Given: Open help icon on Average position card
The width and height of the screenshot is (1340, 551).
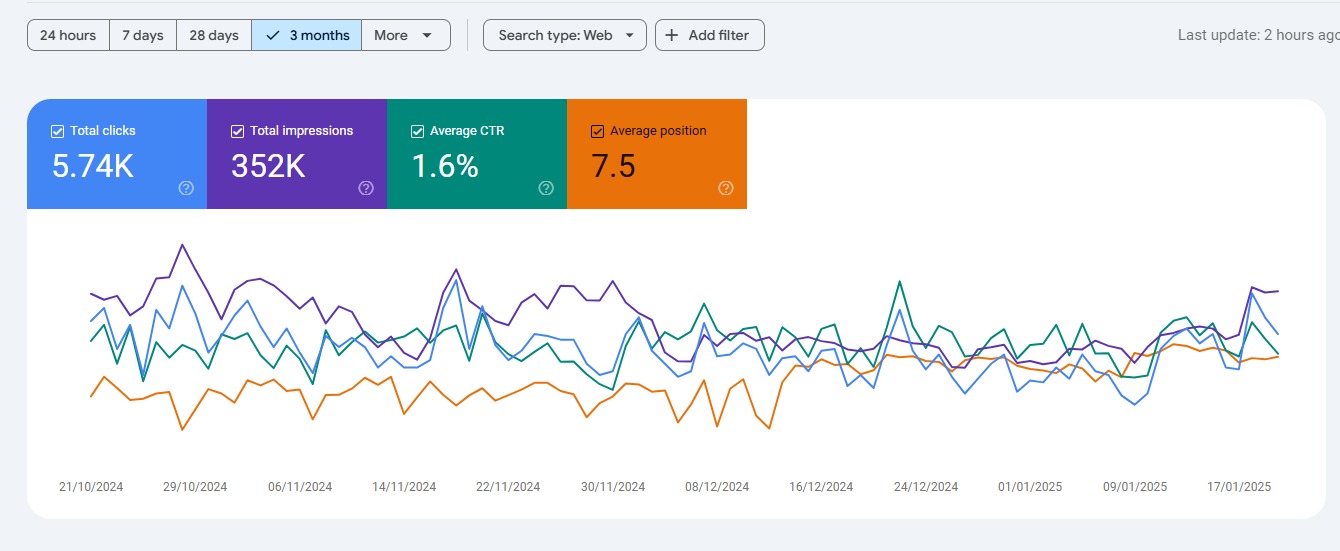Looking at the screenshot, I should [726, 188].
